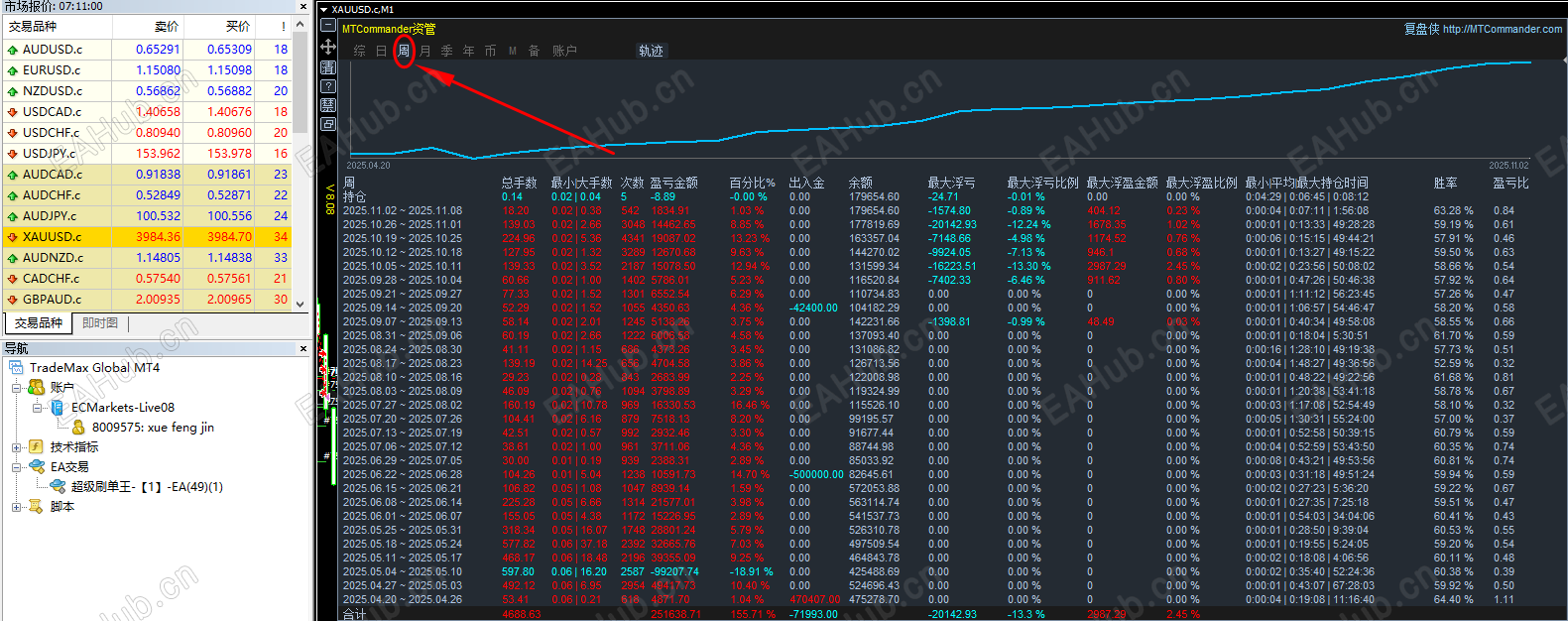Click the GBPAUD.c symbol arrow icon
1568x621 pixels.
click(13, 300)
